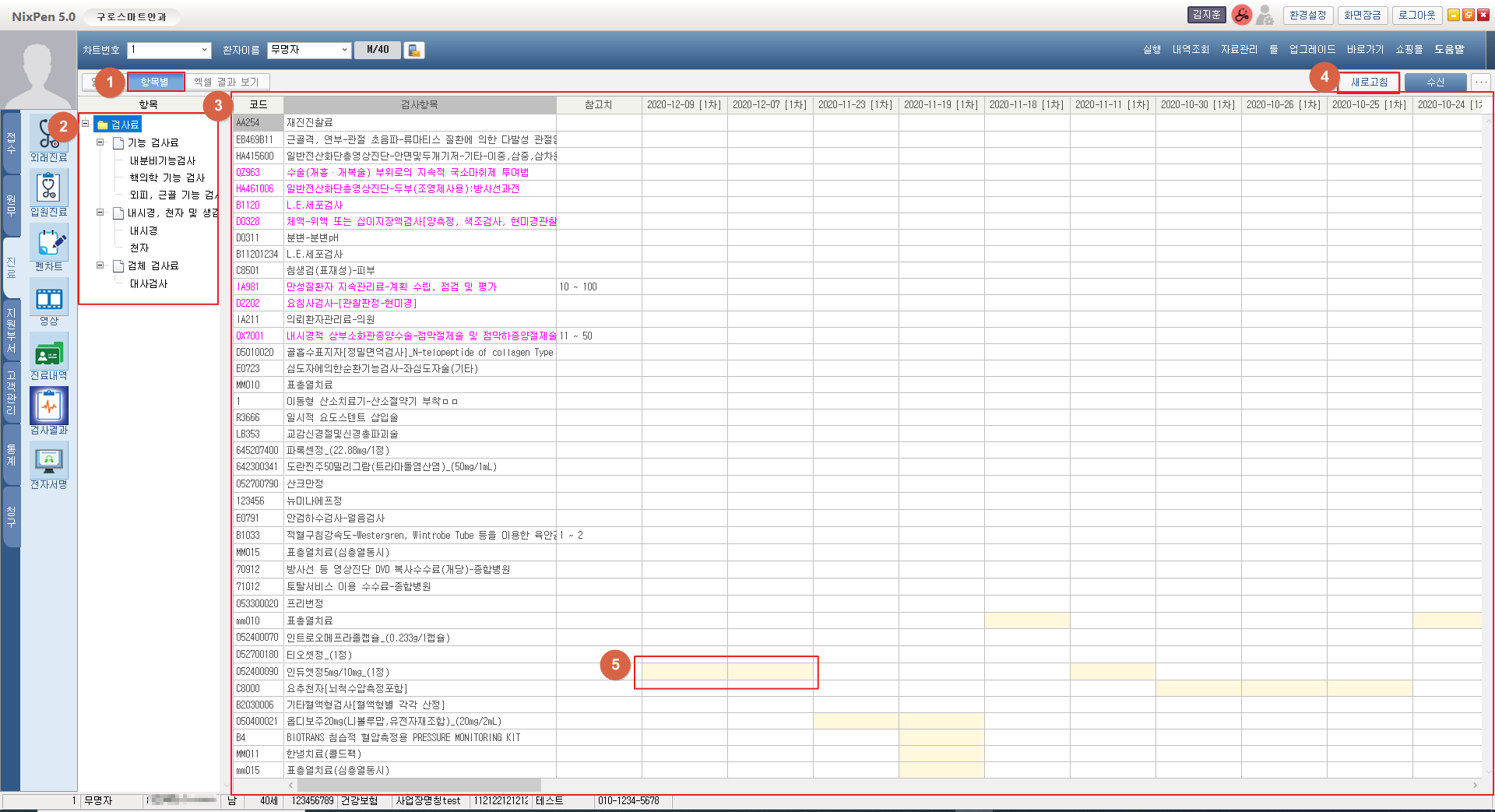Switch to the 엑셀 결과 보기 tab

pyautogui.click(x=227, y=82)
